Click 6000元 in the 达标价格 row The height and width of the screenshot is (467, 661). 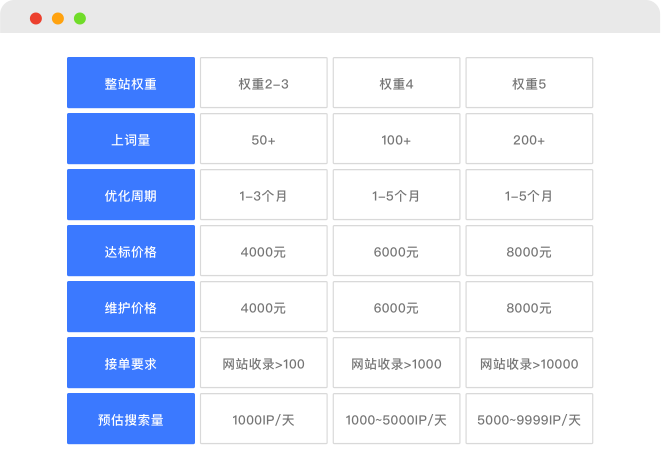click(396, 251)
